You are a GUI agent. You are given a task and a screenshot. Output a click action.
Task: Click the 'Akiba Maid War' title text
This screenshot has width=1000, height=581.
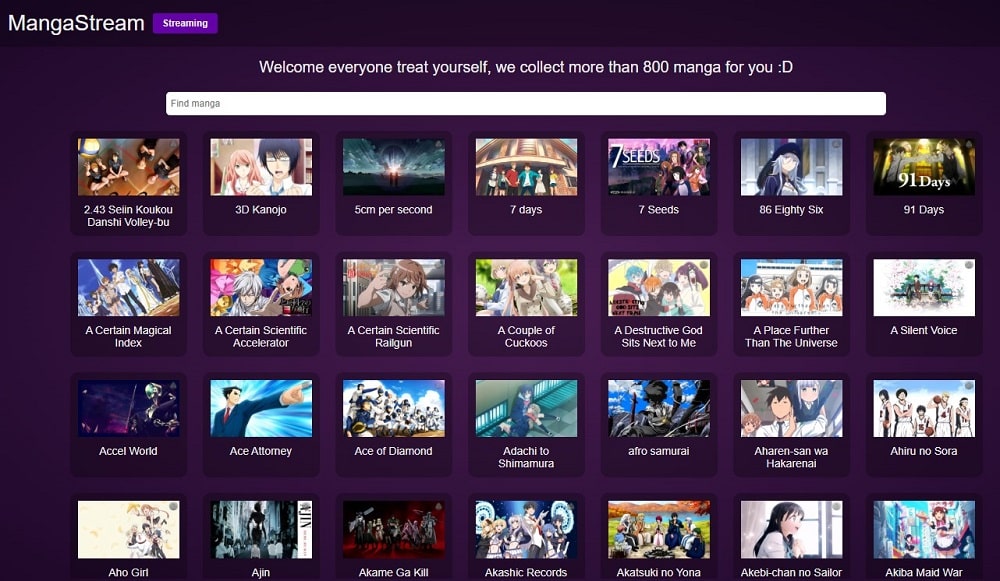(x=924, y=573)
